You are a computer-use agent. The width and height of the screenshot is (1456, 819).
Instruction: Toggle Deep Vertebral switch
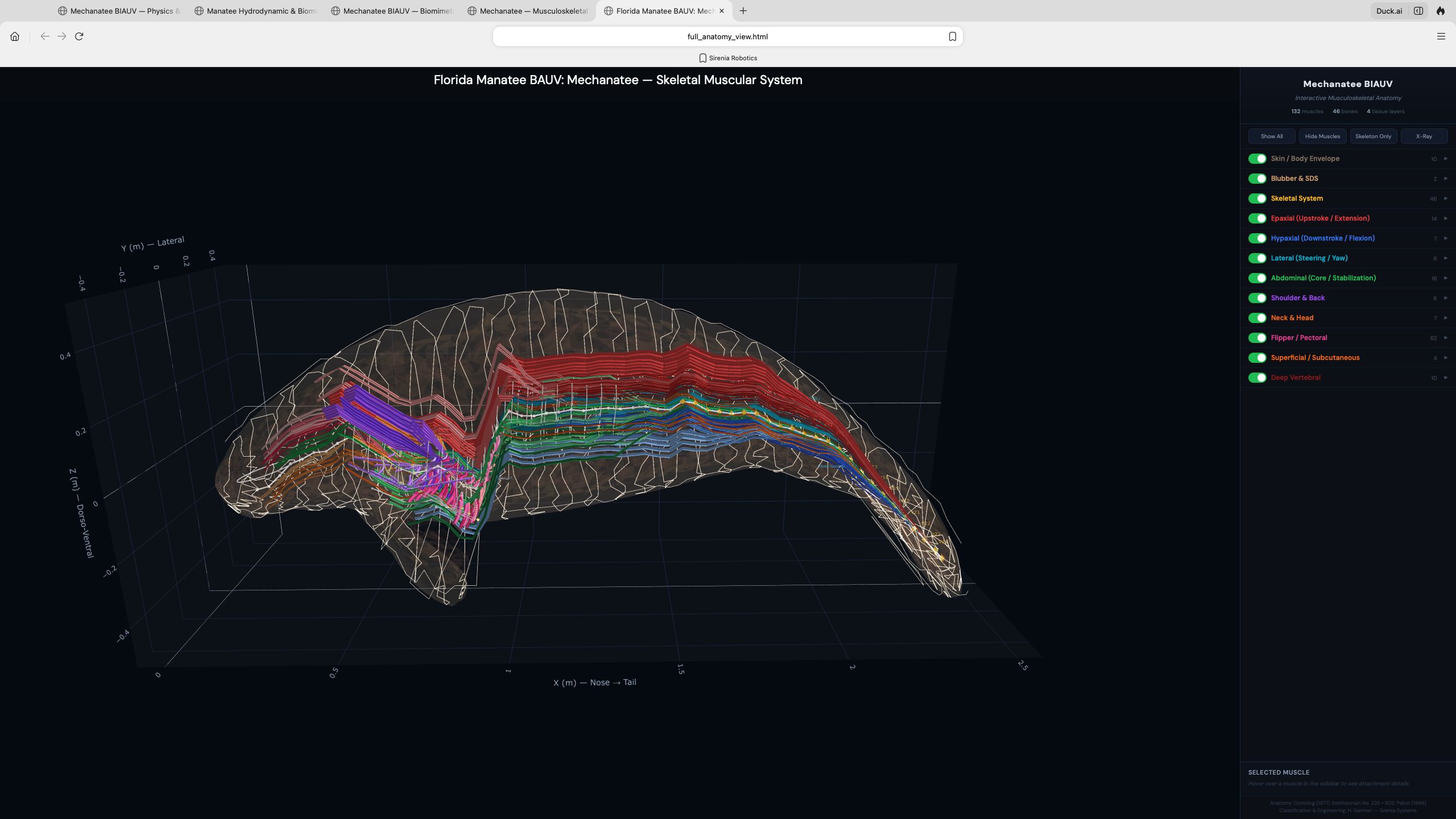click(1257, 378)
